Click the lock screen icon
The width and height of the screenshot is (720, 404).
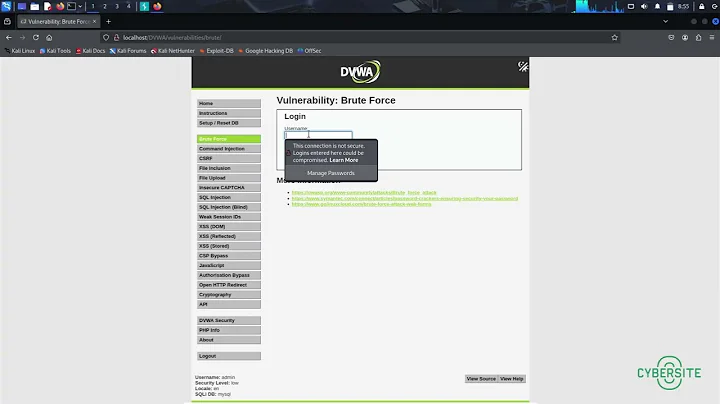tap(702, 6)
